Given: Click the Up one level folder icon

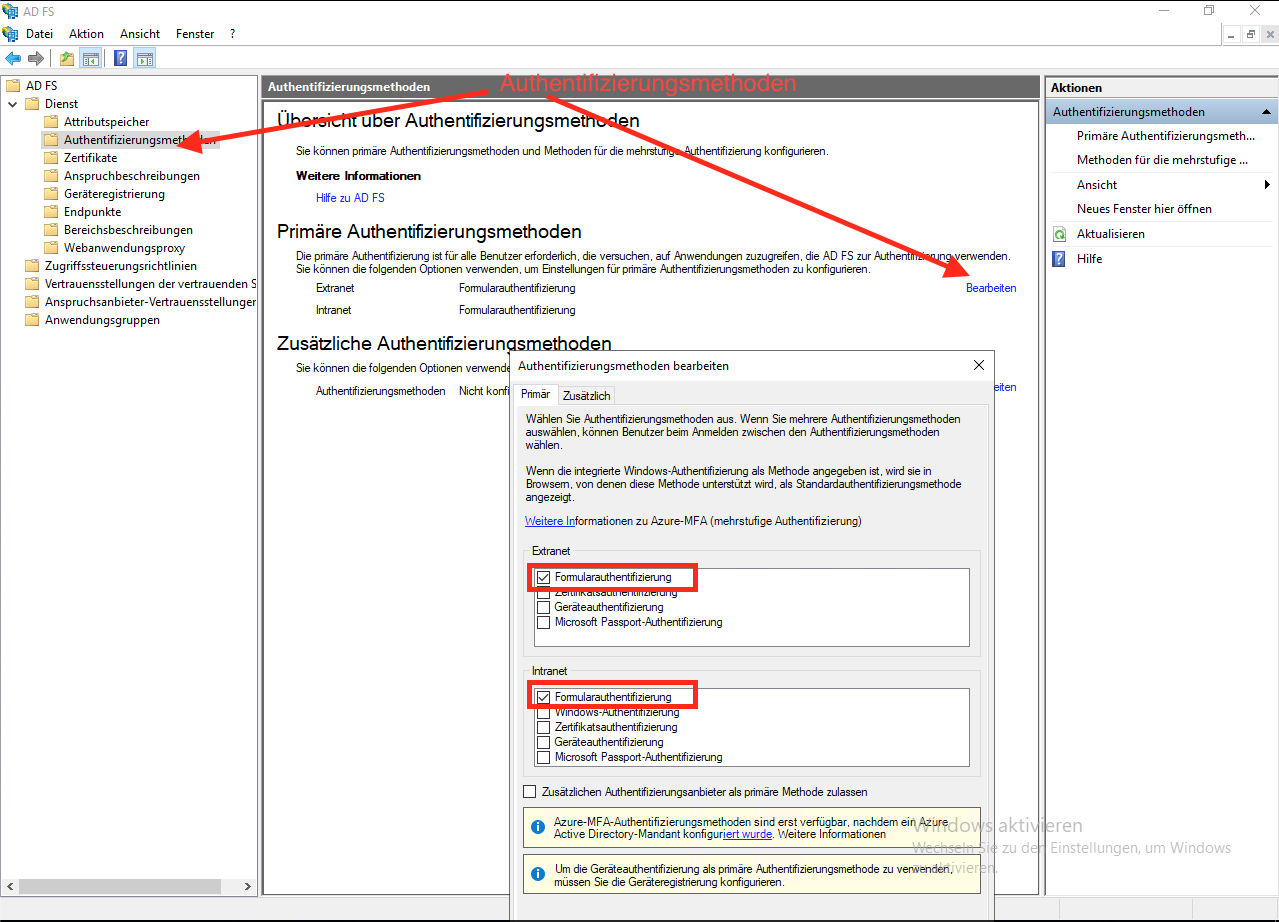Looking at the screenshot, I should tap(67, 58).
